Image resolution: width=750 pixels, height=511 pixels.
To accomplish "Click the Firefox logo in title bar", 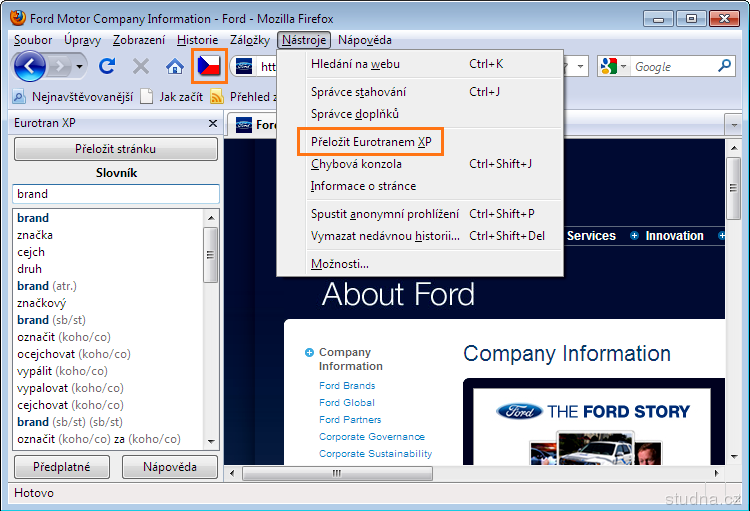I will click(x=18, y=18).
